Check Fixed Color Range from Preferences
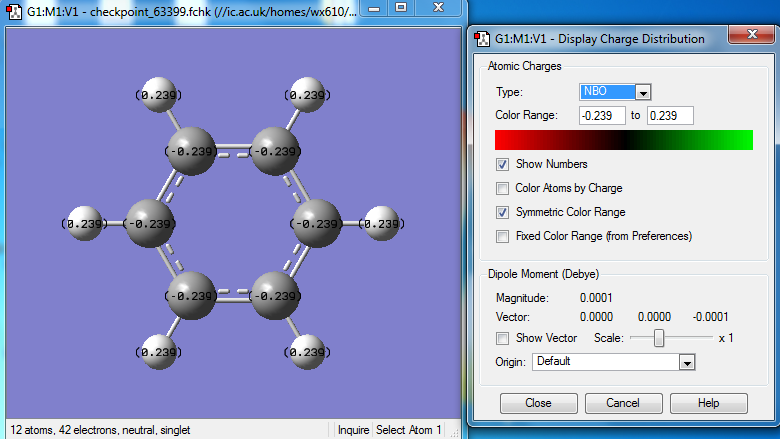Screen dimensions: 780x439 pos(502,236)
